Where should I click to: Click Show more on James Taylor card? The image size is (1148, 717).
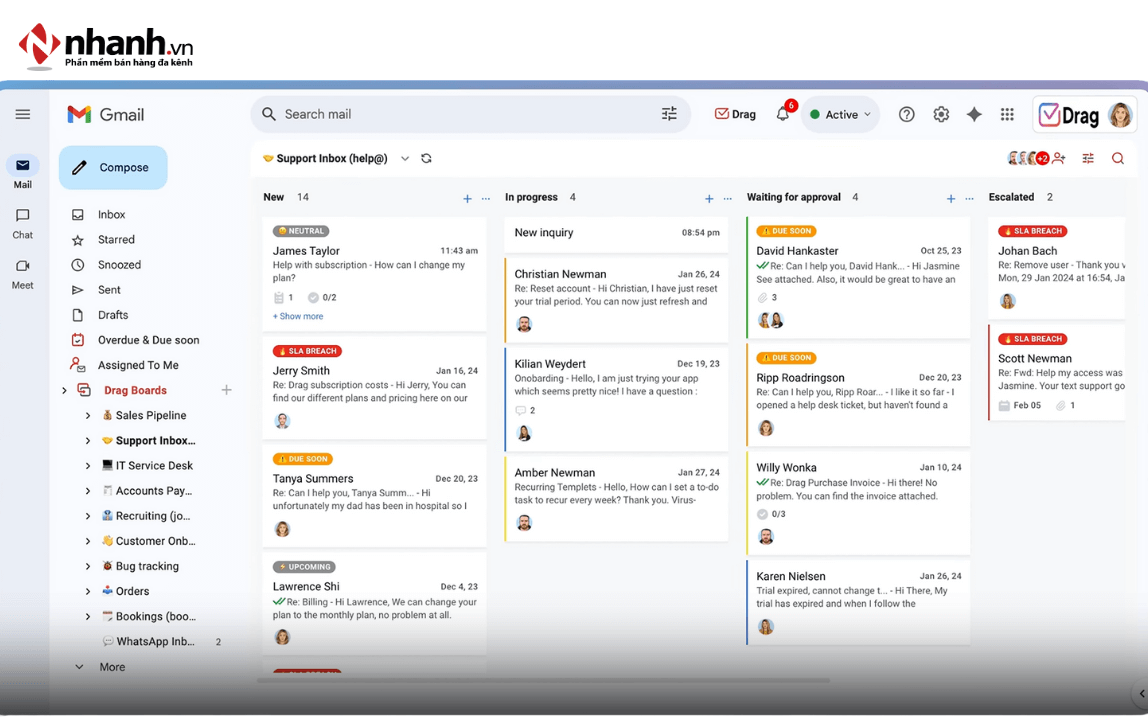(298, 316)
